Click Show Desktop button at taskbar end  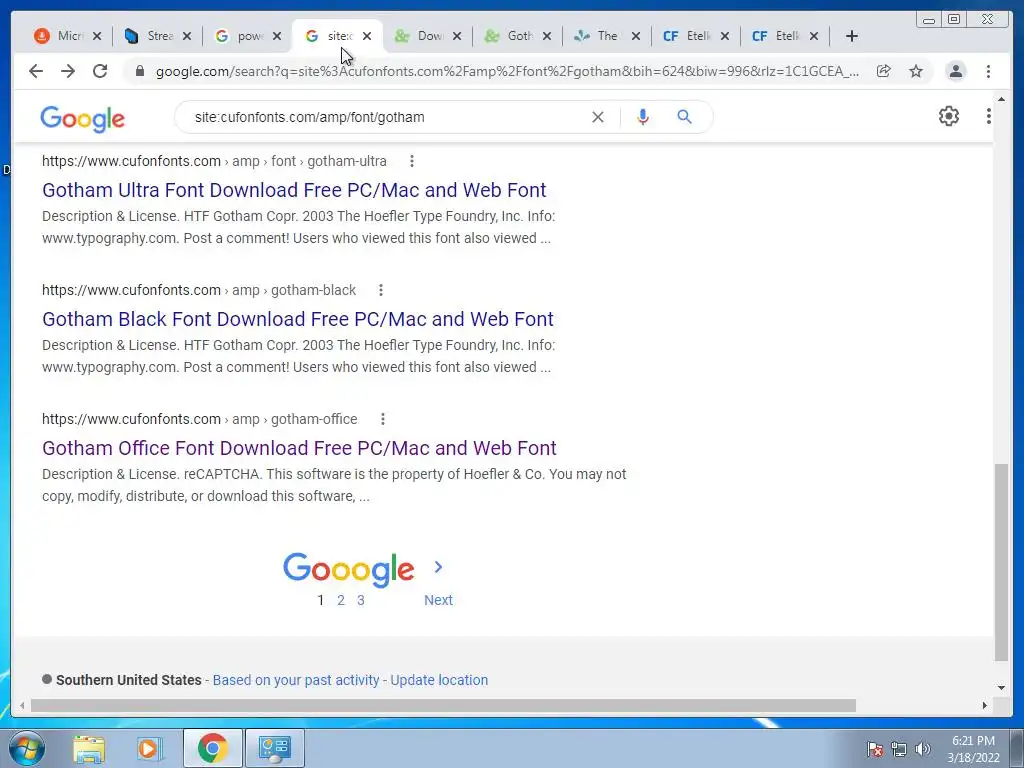1017,748
